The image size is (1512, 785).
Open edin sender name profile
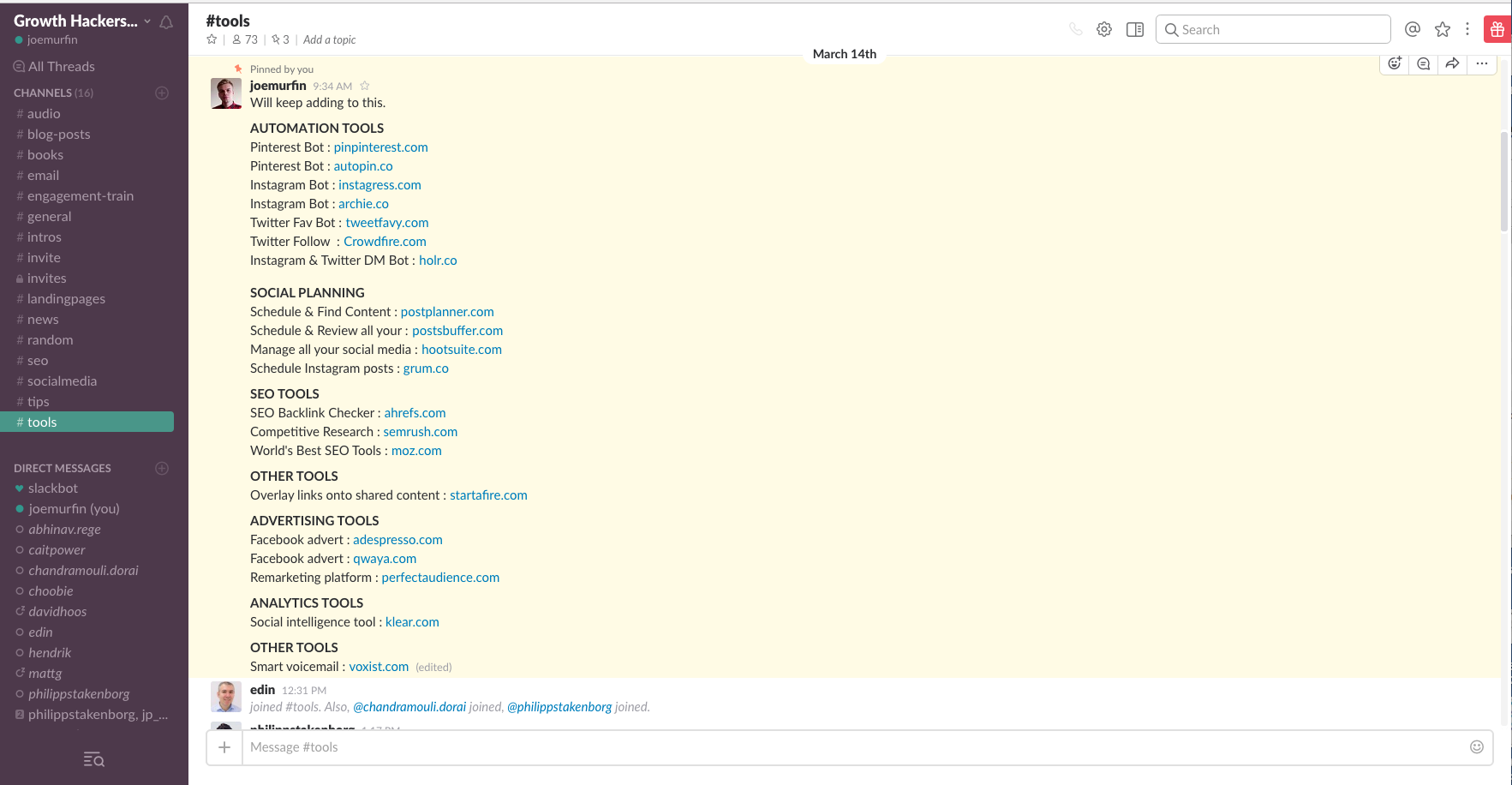[262, 690]
